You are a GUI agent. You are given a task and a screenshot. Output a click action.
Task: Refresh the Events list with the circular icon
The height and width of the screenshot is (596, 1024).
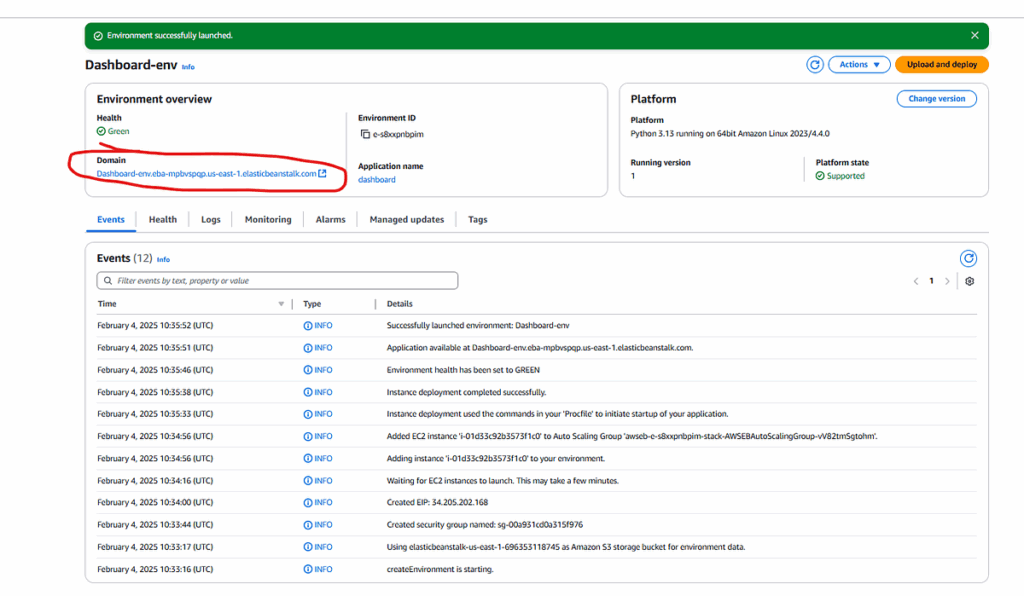pos(968,258)
